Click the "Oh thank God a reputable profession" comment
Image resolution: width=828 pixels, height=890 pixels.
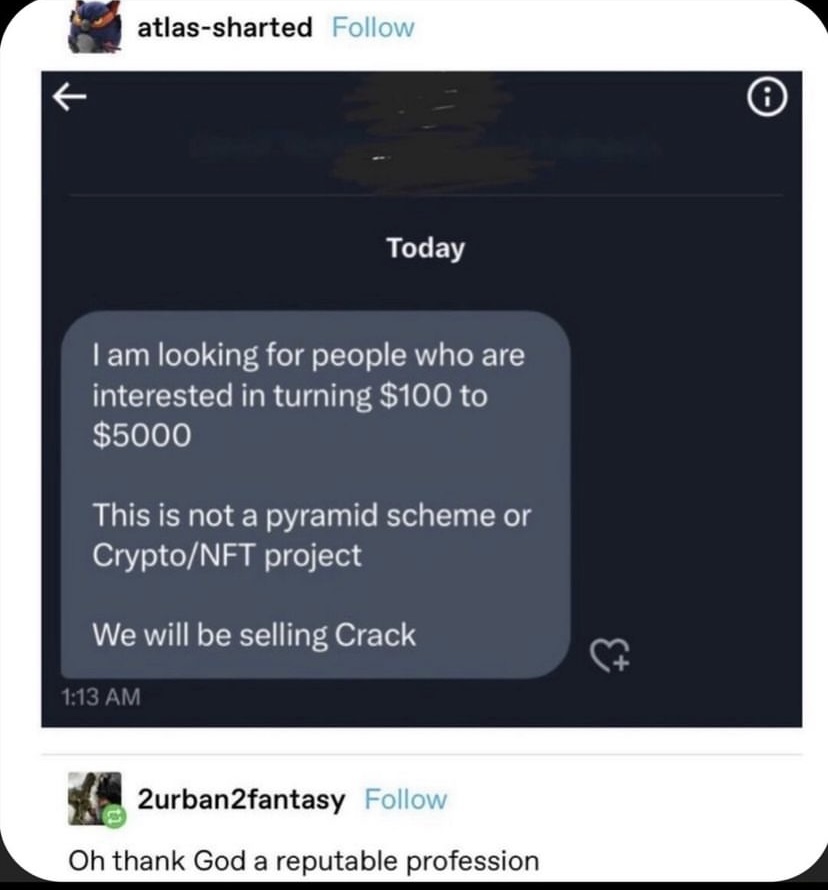pyautogui.click(x=303, y=860)
